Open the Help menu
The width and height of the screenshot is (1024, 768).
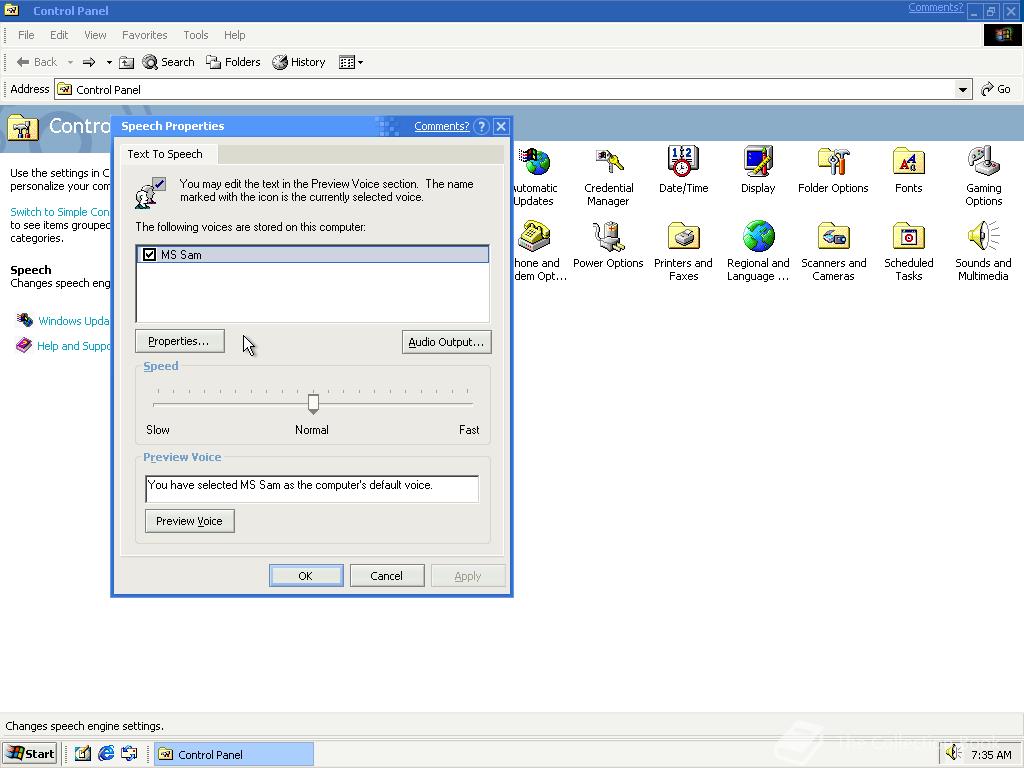click(234, 35)
